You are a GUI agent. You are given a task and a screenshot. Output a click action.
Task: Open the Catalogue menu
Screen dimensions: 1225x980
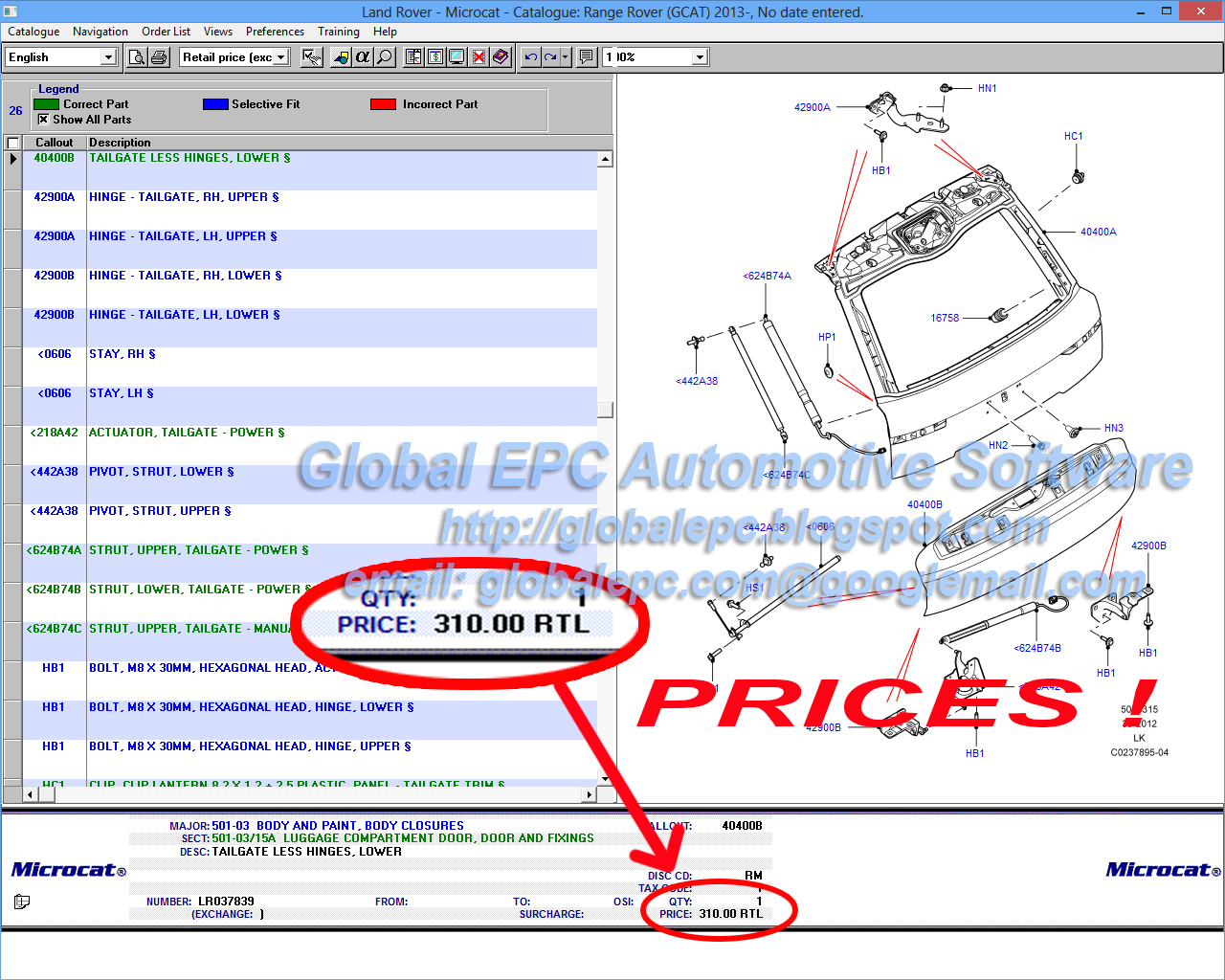(x=33, y=32)
